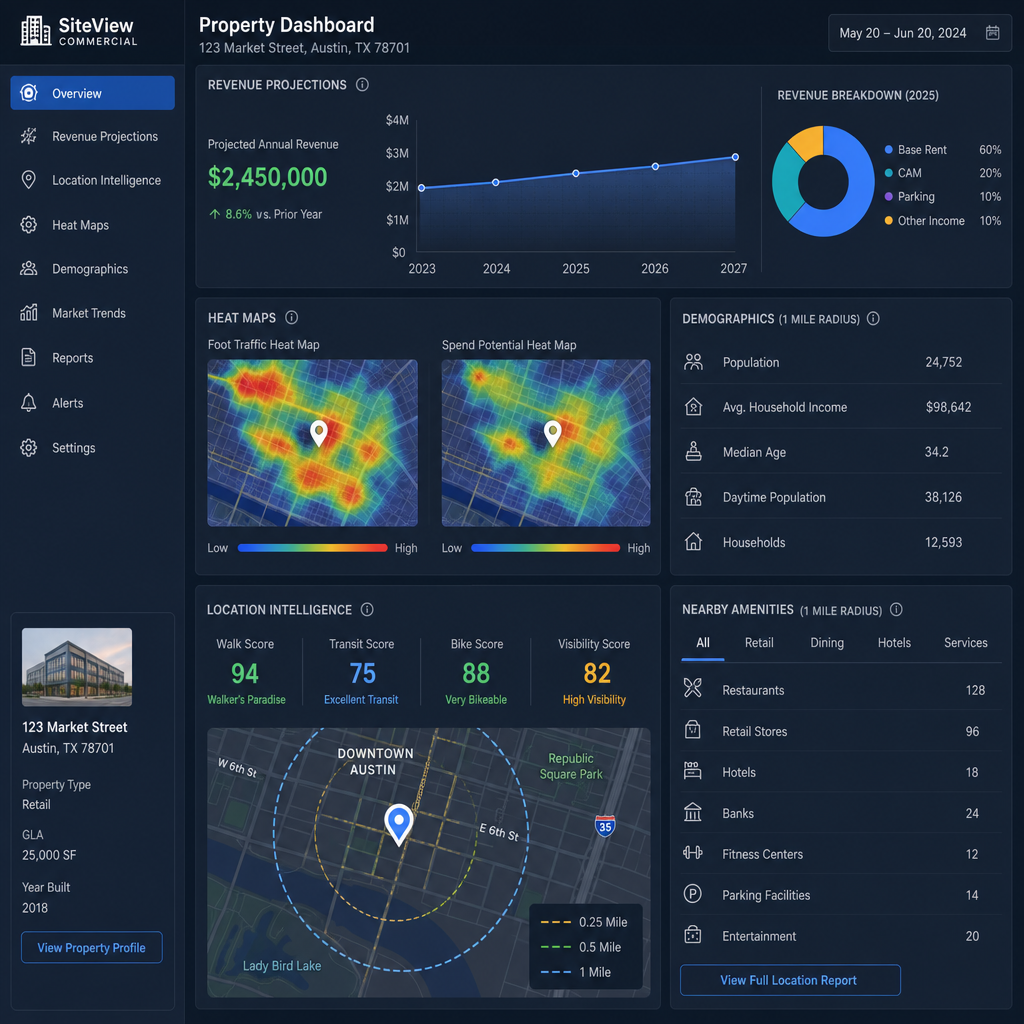Click the Foot Traffic Heat Map image
This screenshot has height=1024, width=1024.
(312, 443)
